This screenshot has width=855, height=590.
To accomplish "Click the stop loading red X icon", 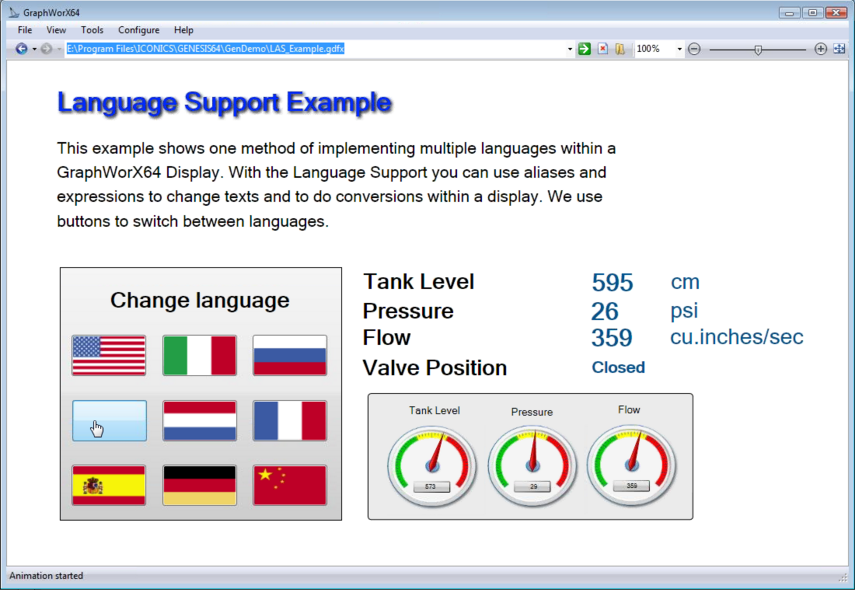I will point(603,49).
